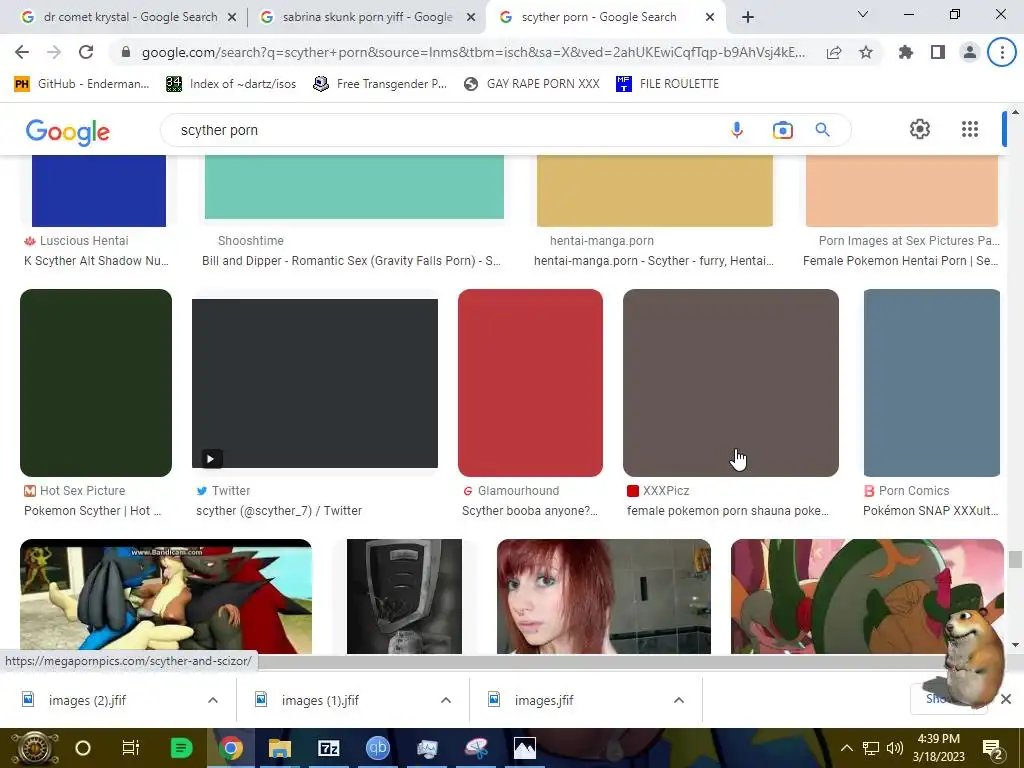
Task: Open a new browser tab
Action: click(x=748, y=17)
